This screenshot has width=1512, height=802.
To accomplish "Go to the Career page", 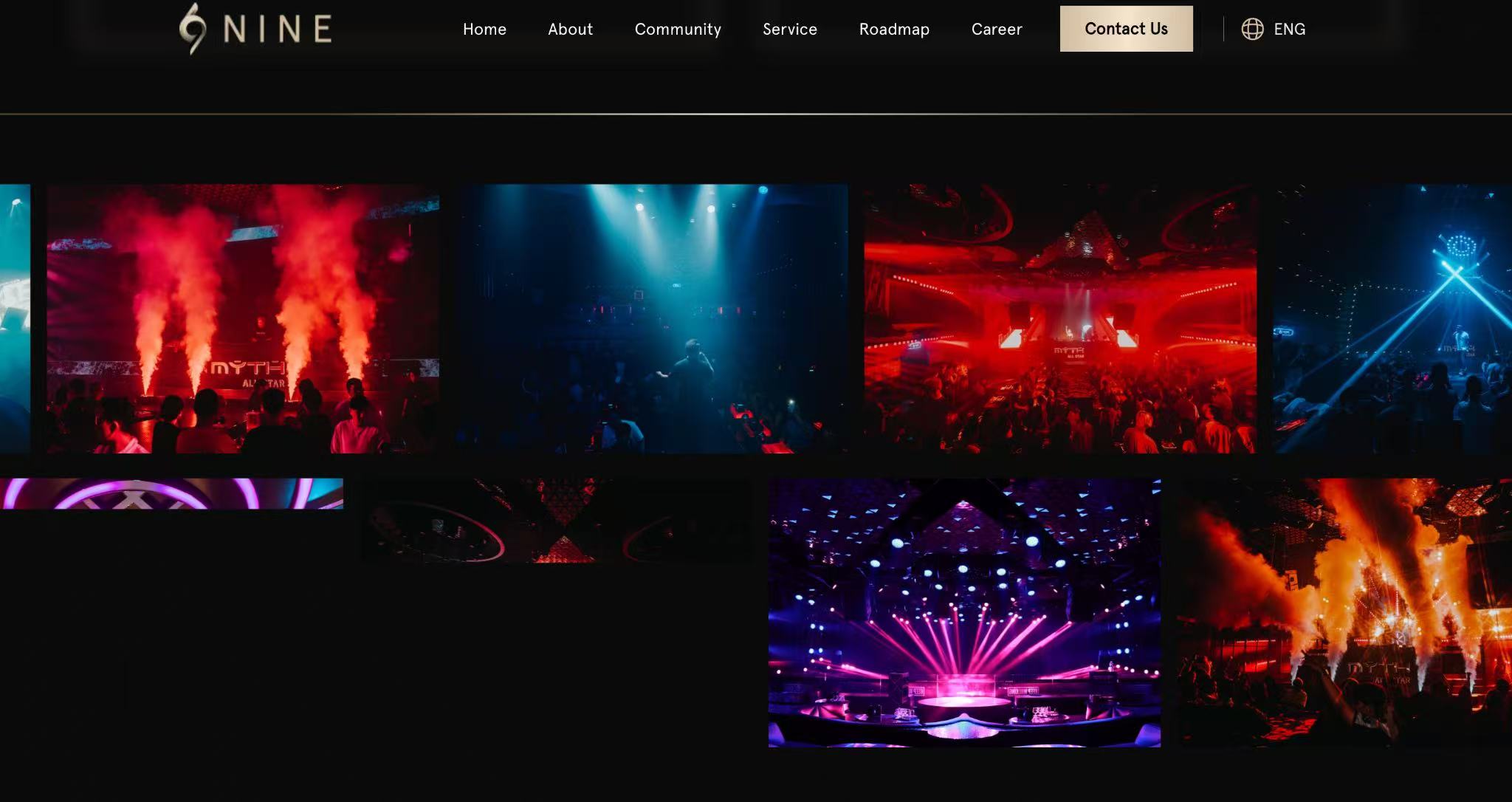I will 996,29.
